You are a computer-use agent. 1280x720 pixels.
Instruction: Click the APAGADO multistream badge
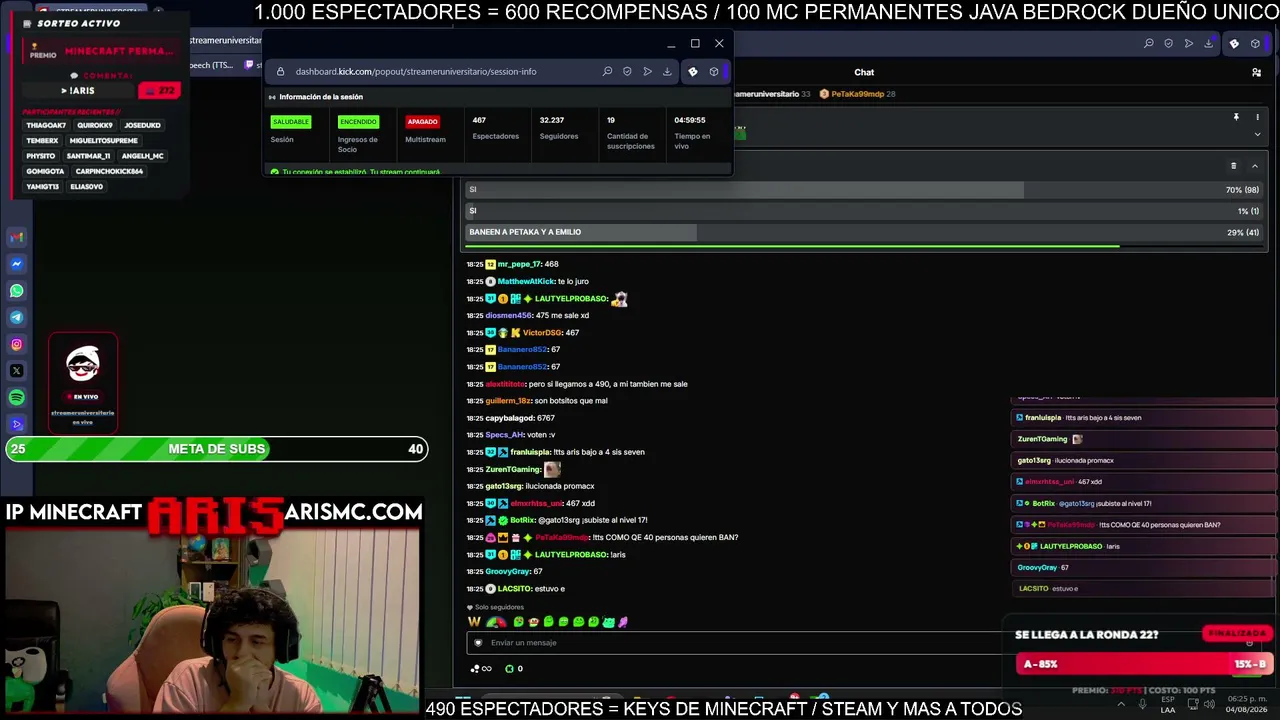point(422,122)
